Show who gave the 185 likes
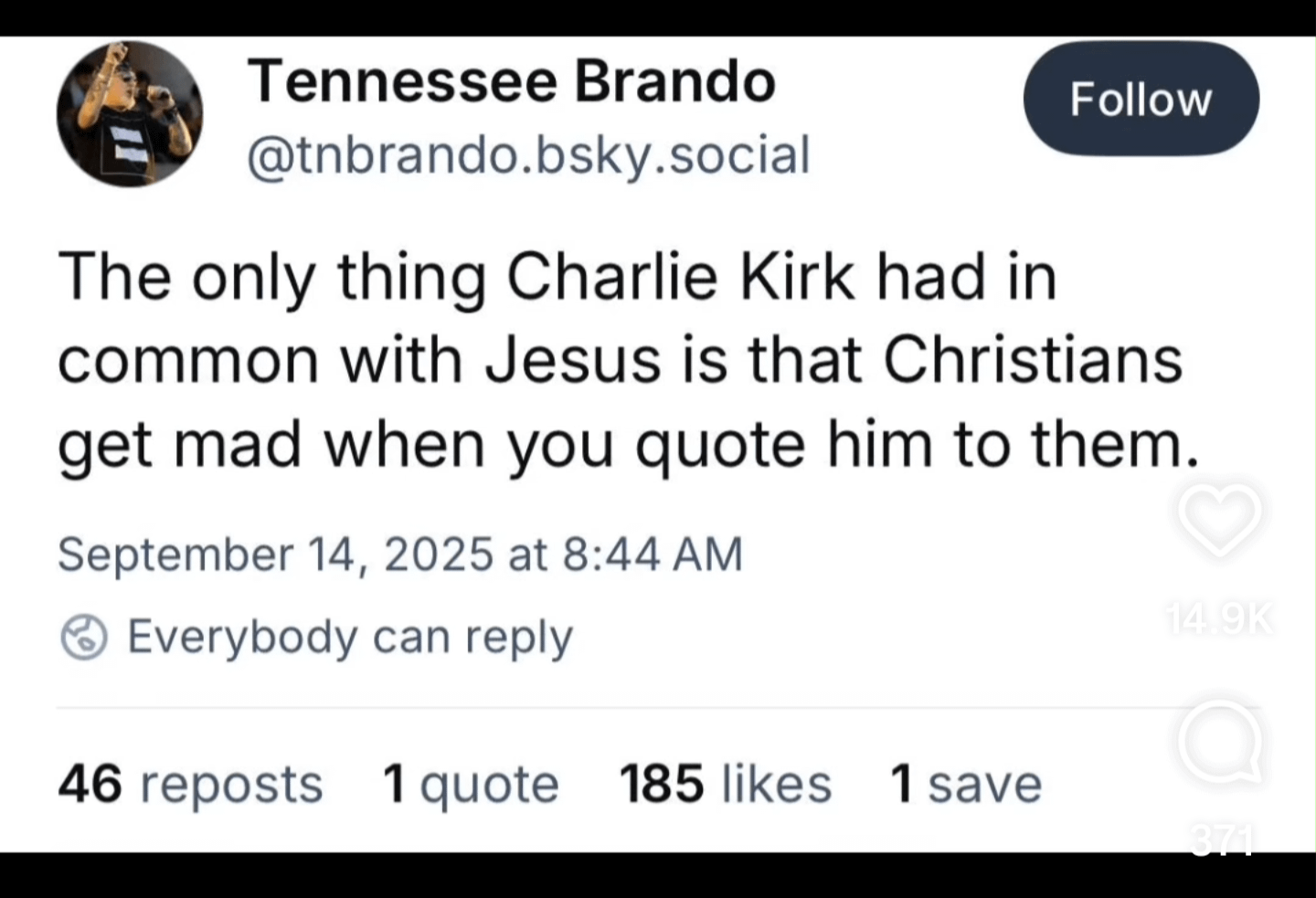This screenshot has width=1316, height=898. (726, 784)
